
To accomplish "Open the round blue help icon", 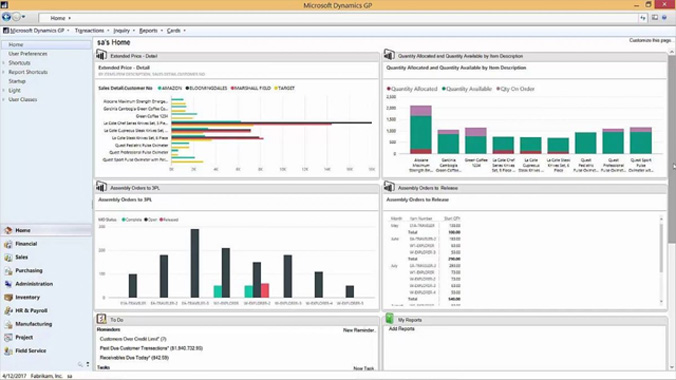I will 664,18.
